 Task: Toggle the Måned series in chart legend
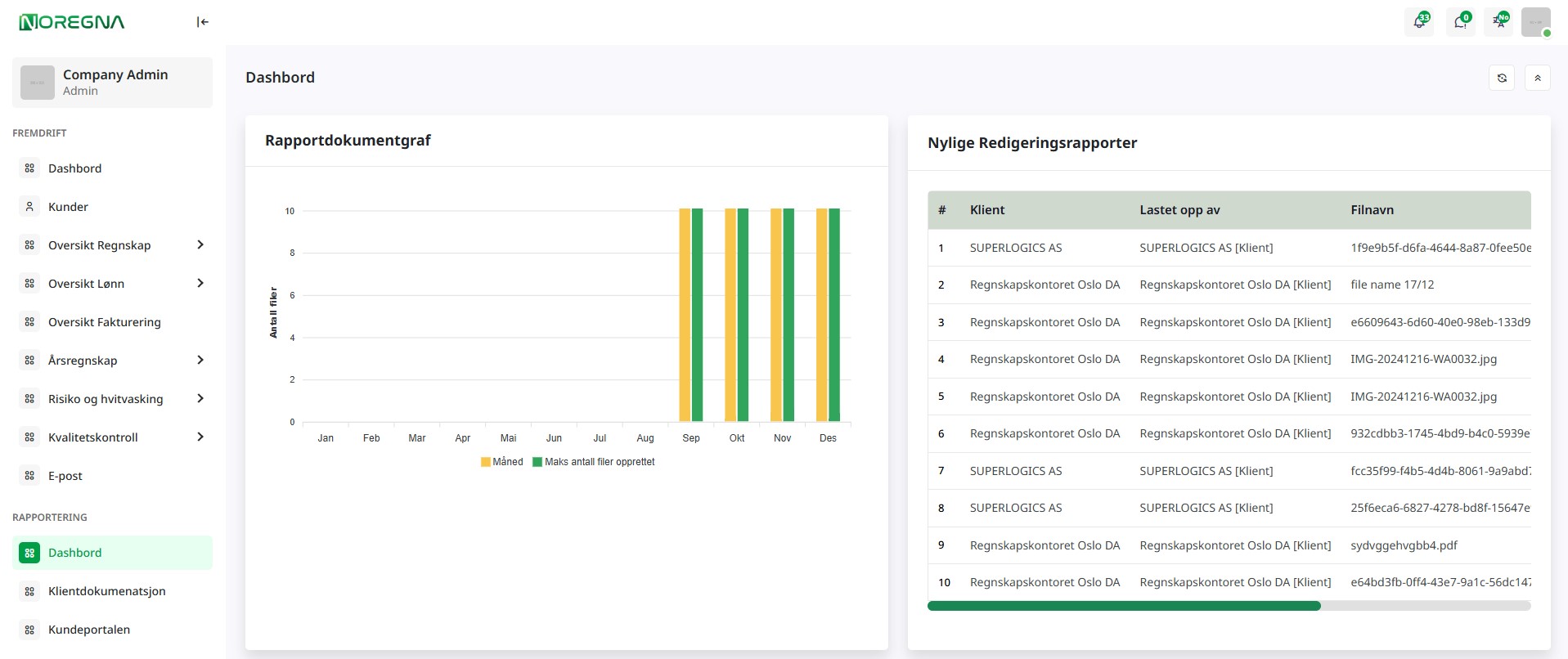point(501,462)
